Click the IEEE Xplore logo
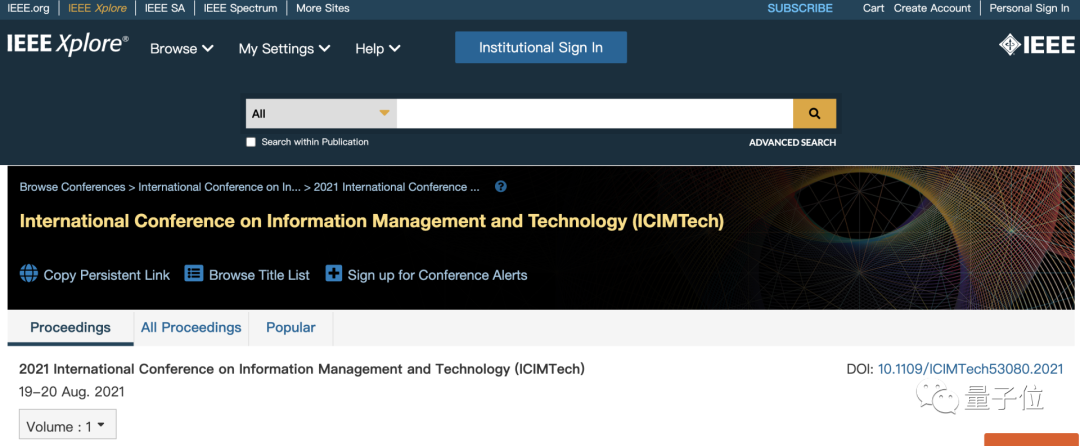Screen dimensions: 1080x446 [x=68, y=45]
